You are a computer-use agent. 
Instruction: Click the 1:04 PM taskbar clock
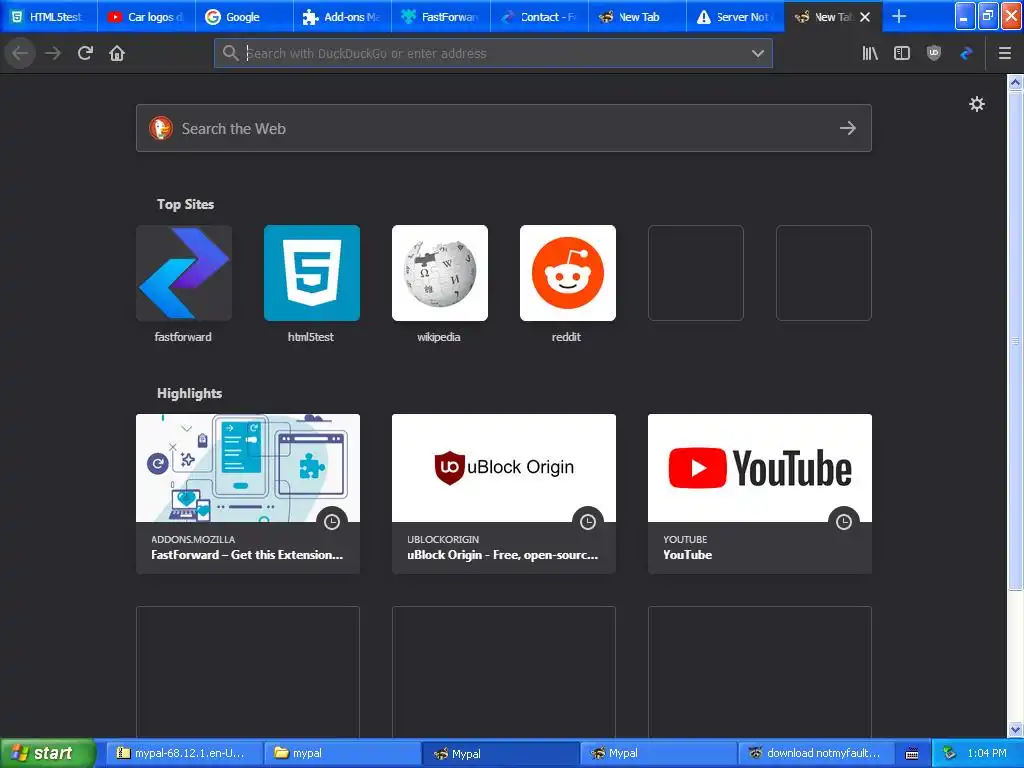987,753
